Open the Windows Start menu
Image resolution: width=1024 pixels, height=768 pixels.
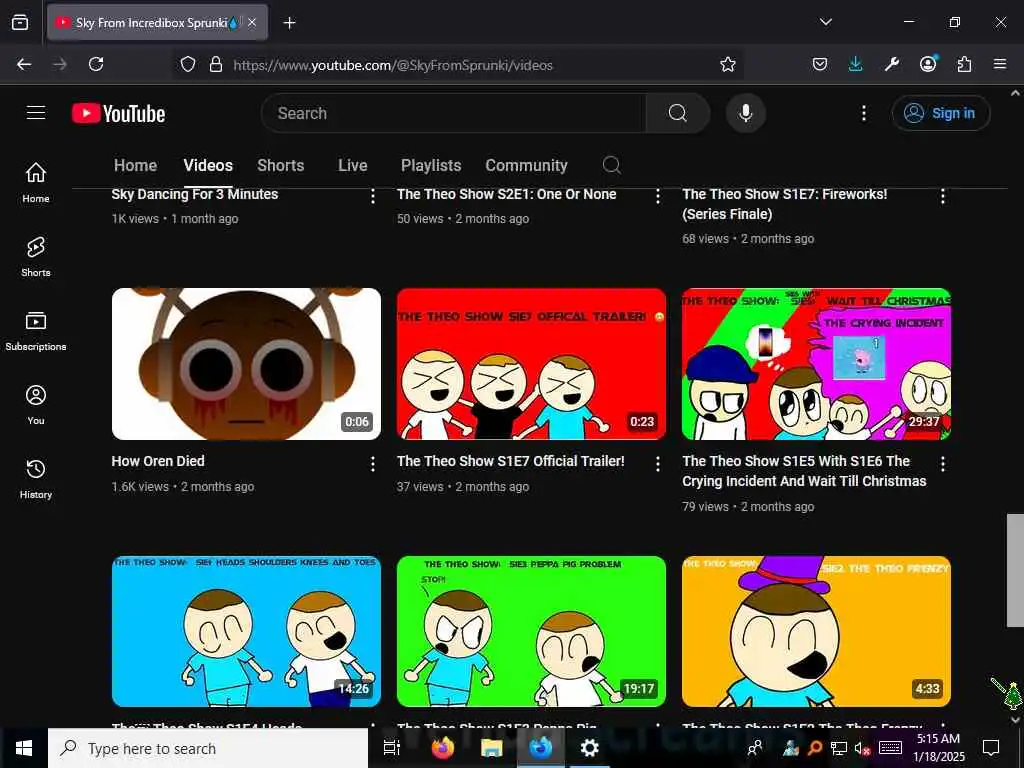point(24,748)
